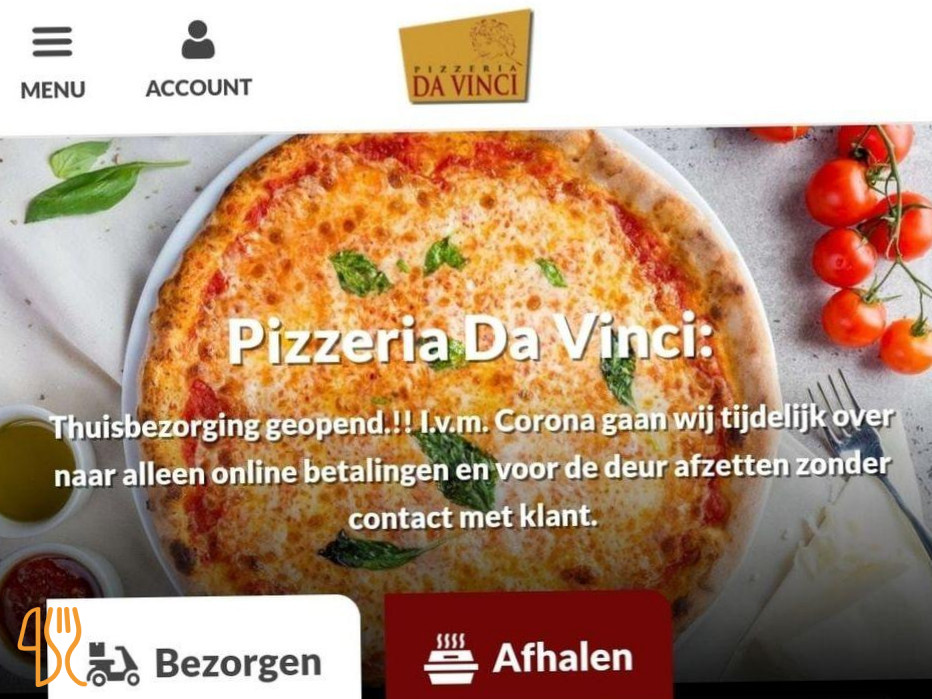Click the delivery scooter icon

point(113,663)
